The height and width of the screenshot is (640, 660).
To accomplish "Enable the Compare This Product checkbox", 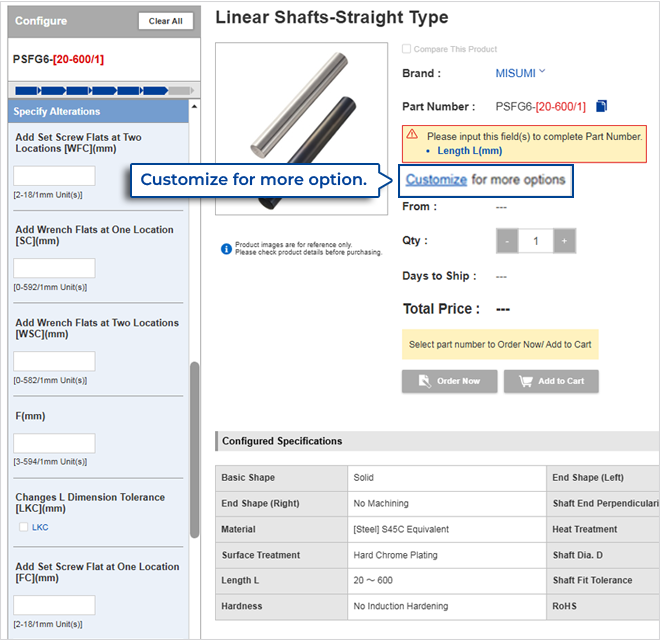I will coord(406,49).
